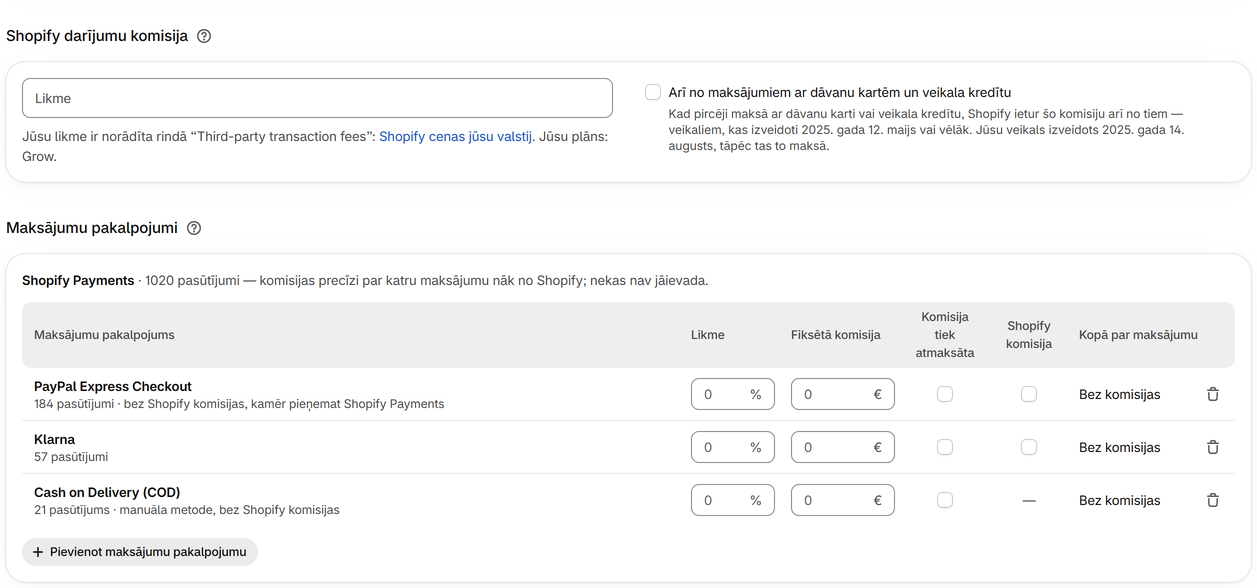This screenshot has width=1257, height=588.
Task: Edit PayPal Express Checkout rate percent field
Action: 733,395
